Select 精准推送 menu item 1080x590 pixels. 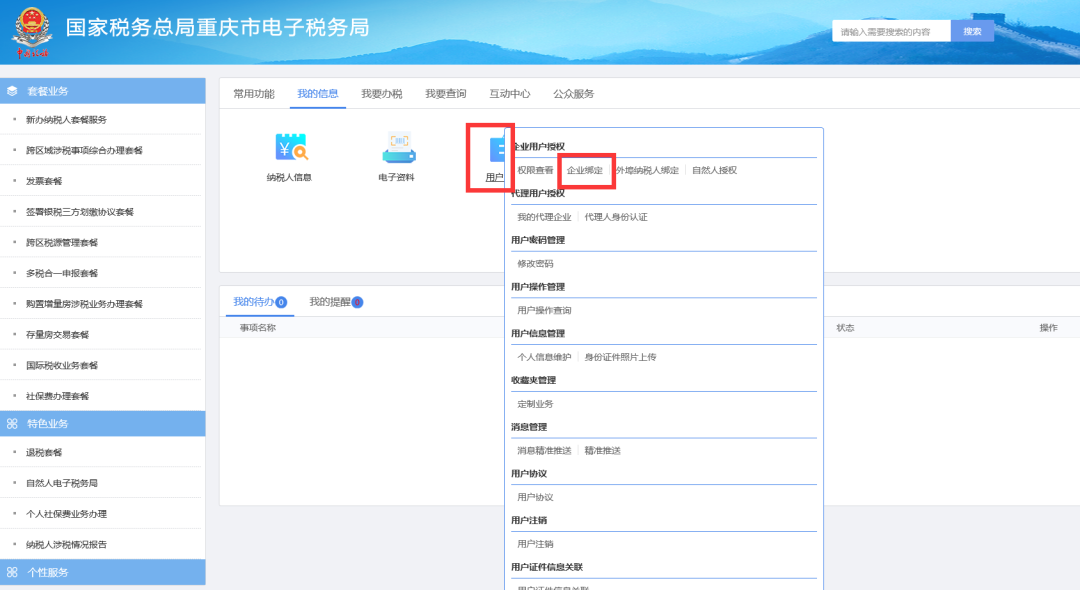pos(603,451)
